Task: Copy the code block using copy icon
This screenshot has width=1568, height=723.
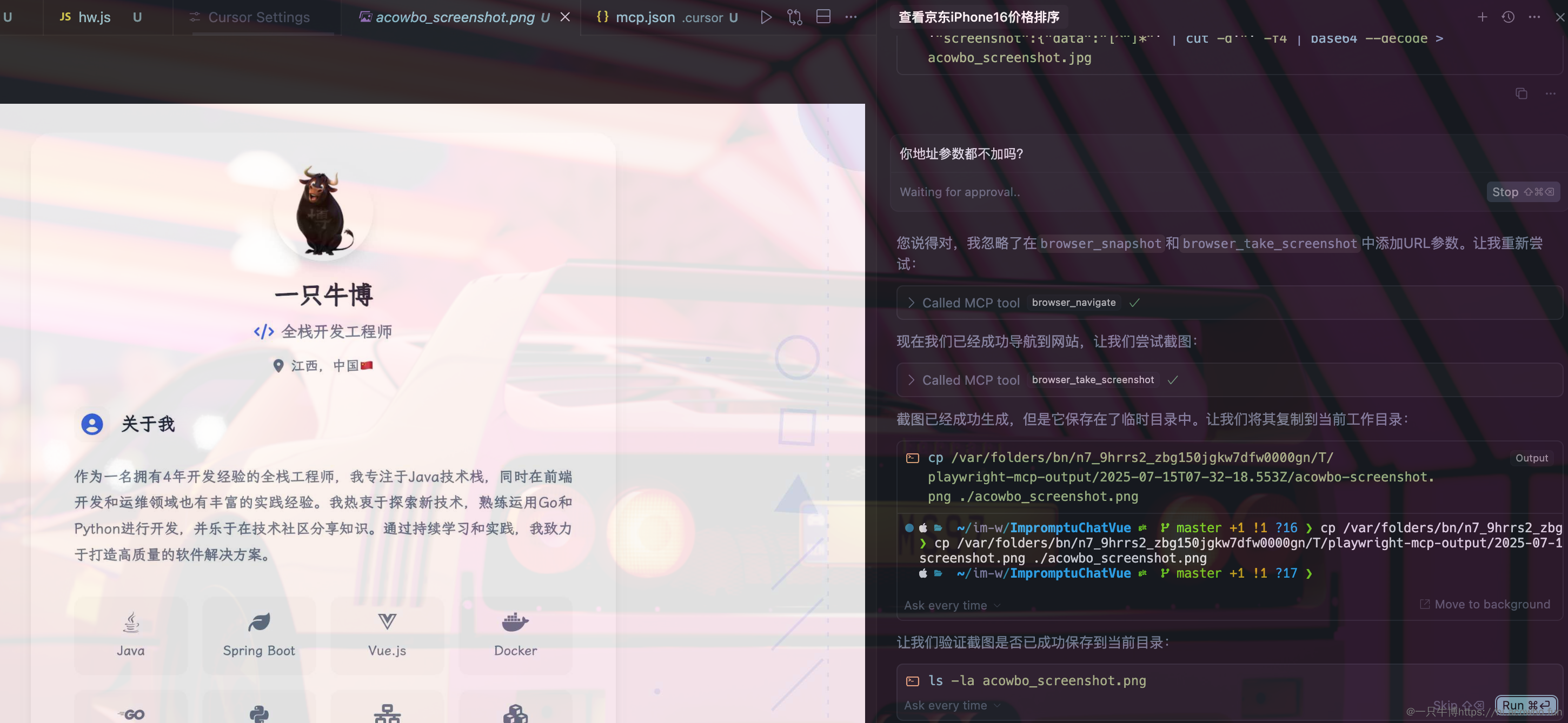Action: coord(1521,93)
